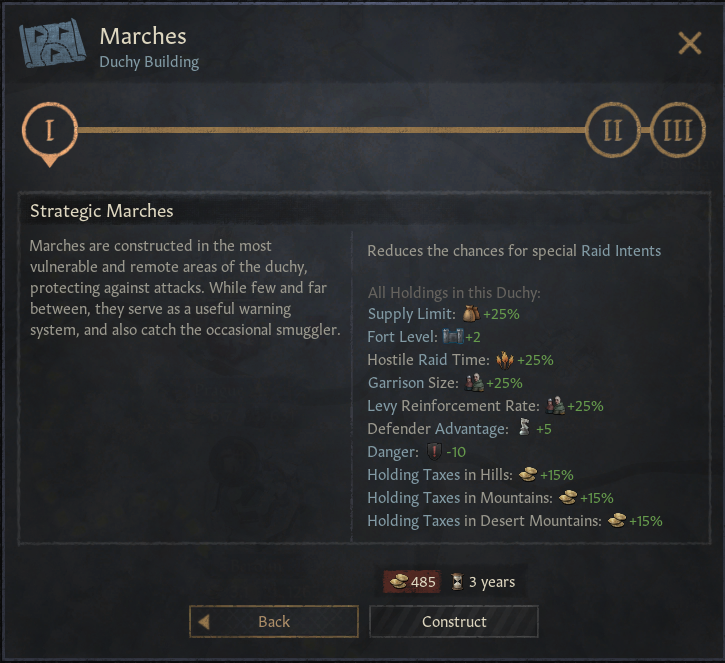
Task: Click the Marches map scroll icon
Action: [52, 43]
